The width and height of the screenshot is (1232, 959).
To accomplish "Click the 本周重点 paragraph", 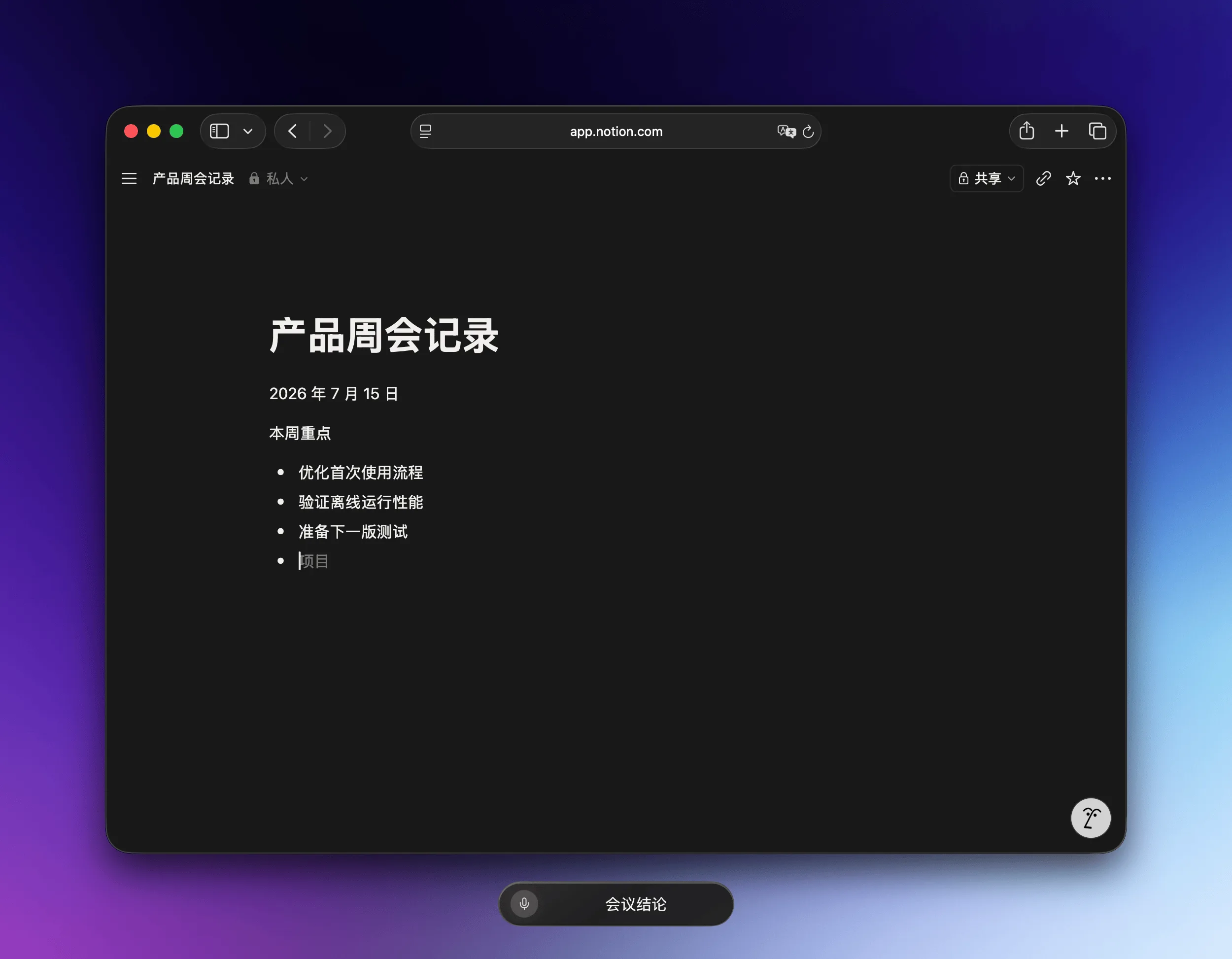I will click(300, 433).
